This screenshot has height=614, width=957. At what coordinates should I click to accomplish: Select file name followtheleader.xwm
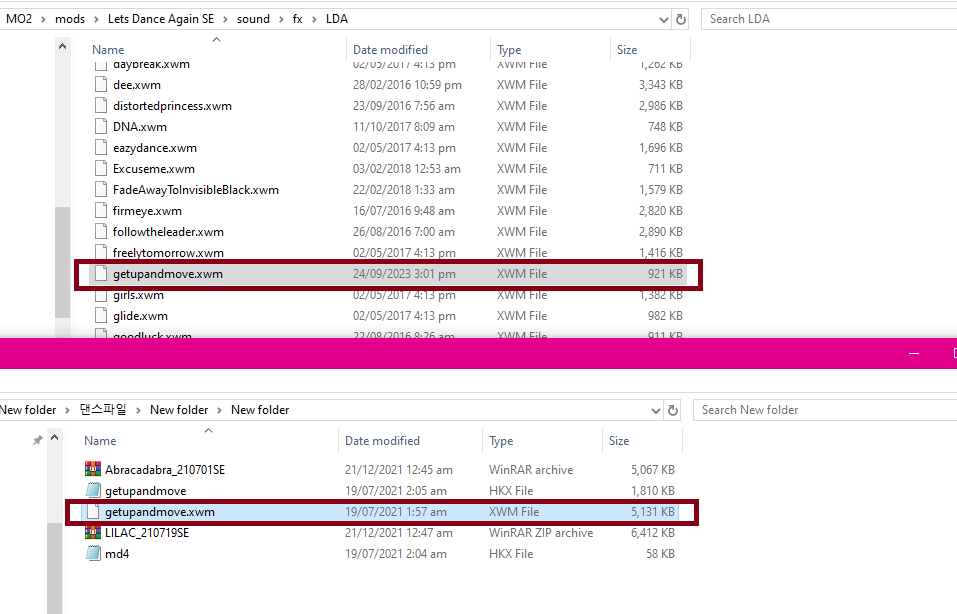pos(168,232)
